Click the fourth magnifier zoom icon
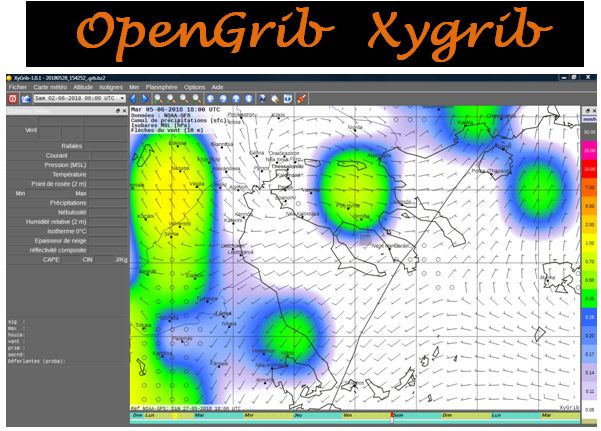 pyautogui.click(x=197, y=99)
